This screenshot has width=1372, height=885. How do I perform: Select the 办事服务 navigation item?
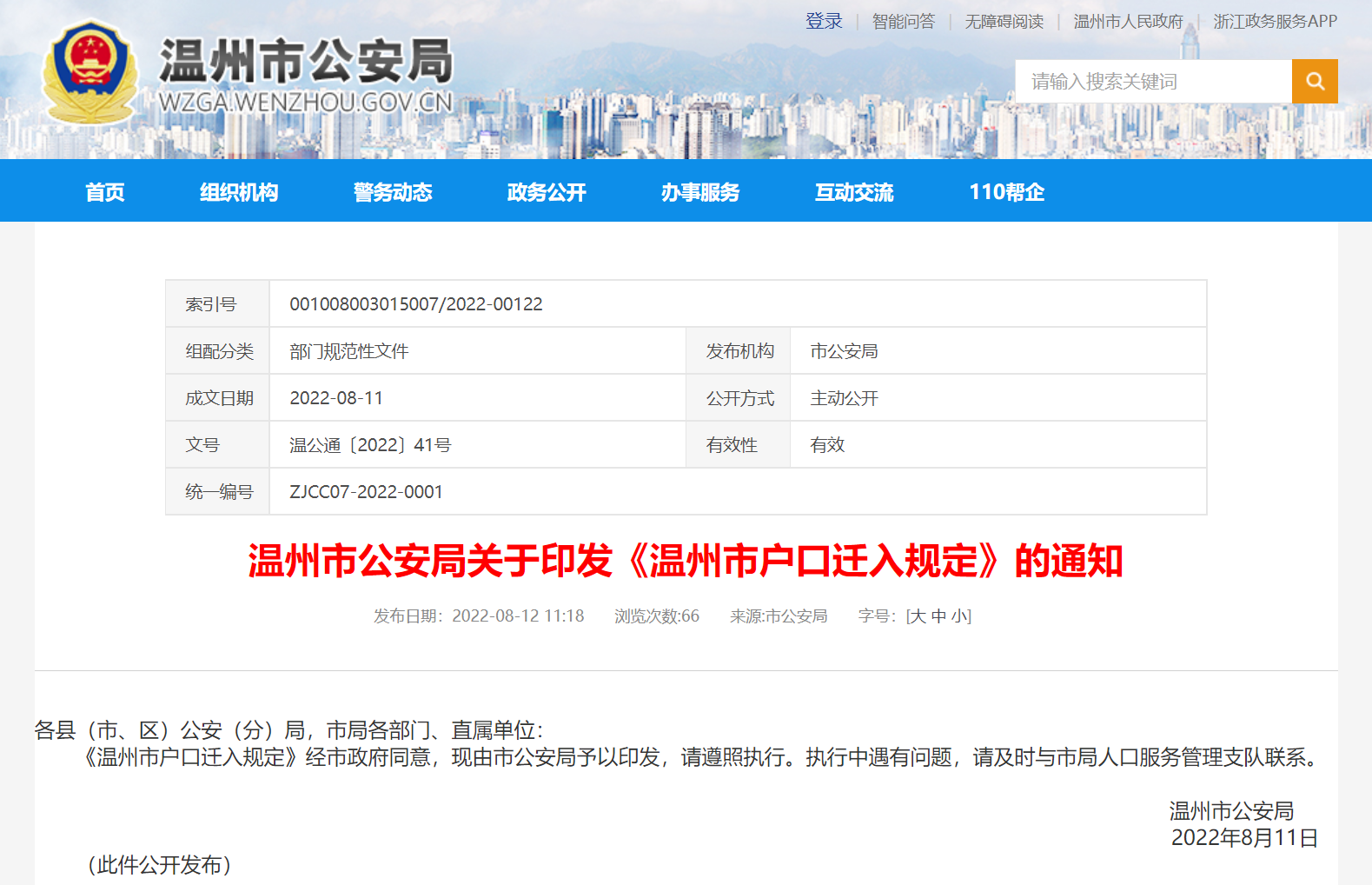pyautogui.click(x=700, y=192)
